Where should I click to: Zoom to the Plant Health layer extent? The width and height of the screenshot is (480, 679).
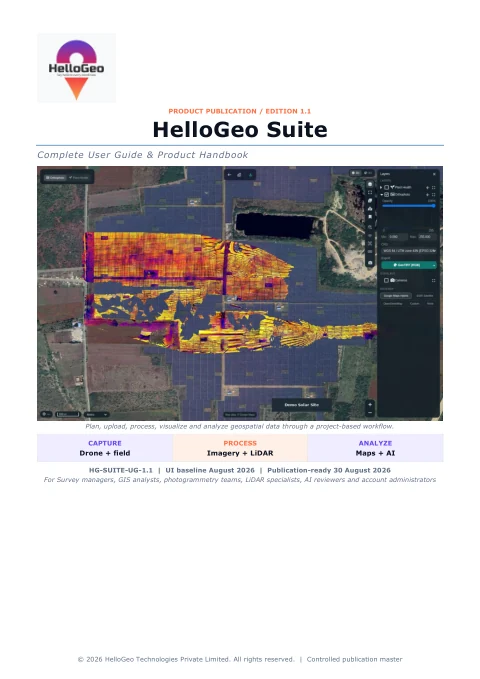click(433, 188)
